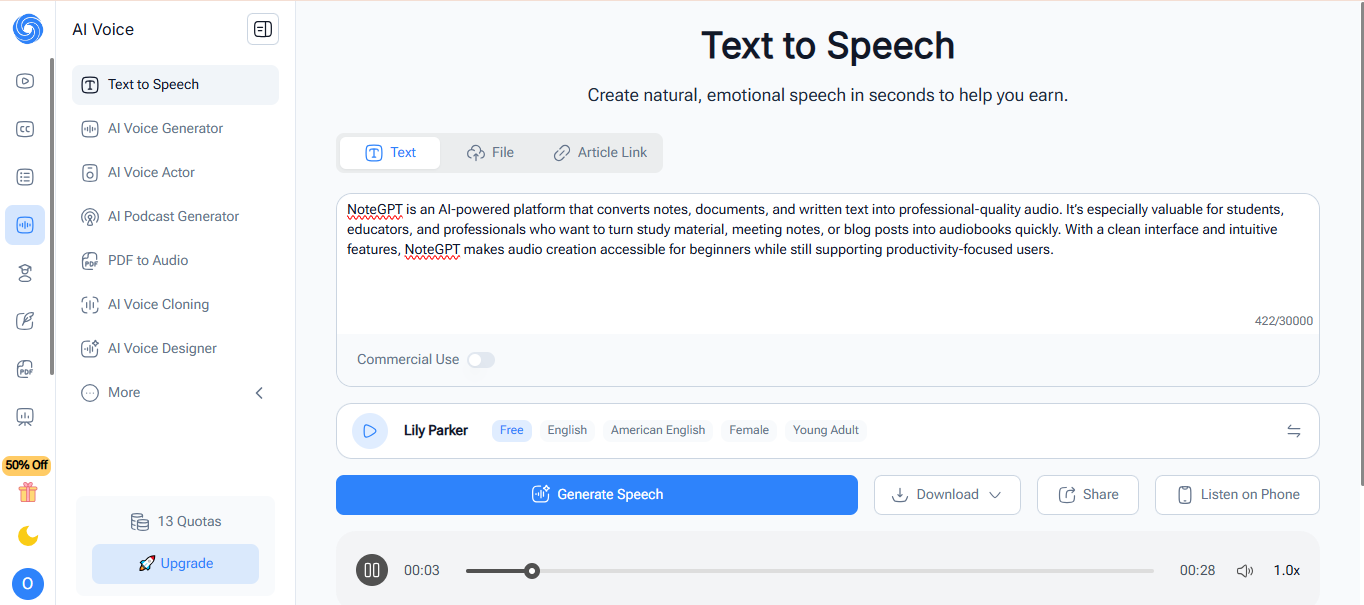
Task: Enable the Commercial Use switch
Action: (x=481, y=360)
